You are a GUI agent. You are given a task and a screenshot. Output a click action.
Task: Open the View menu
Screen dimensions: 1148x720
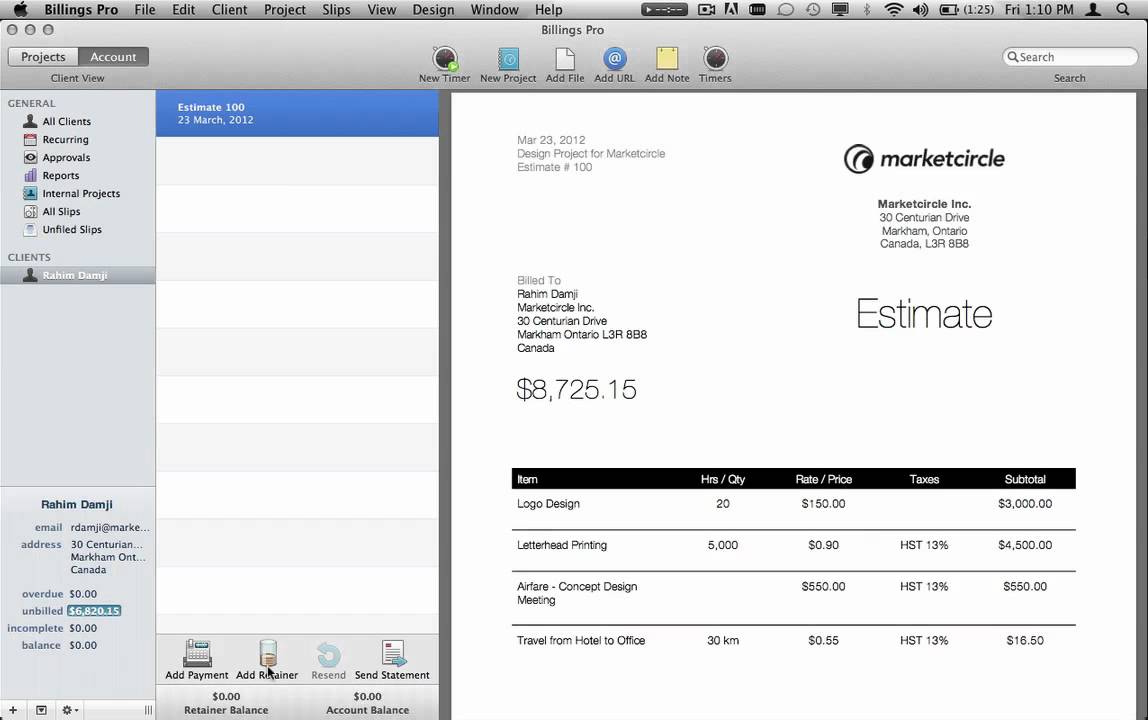[381, 10]
